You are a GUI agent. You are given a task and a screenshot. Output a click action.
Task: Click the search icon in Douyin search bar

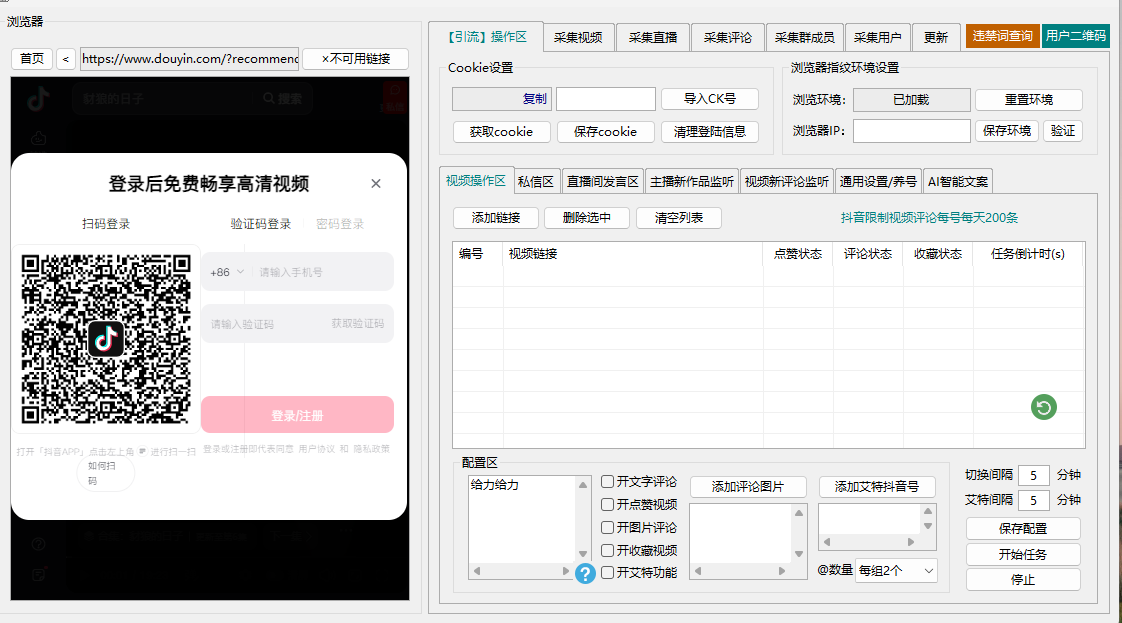tap(269, 99)
